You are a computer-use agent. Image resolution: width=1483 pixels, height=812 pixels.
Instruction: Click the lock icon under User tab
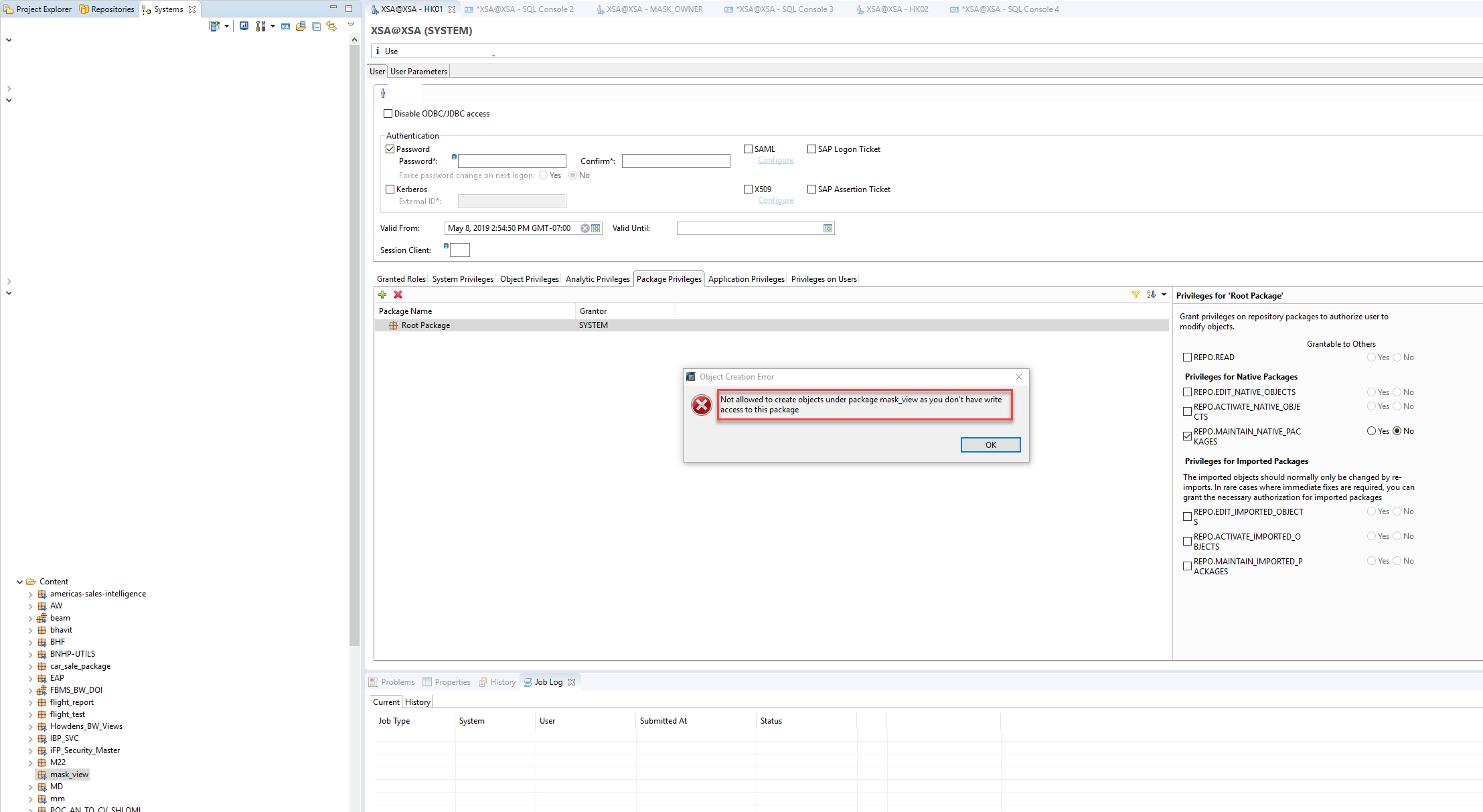pyautogui.click(x=383, y=94)
